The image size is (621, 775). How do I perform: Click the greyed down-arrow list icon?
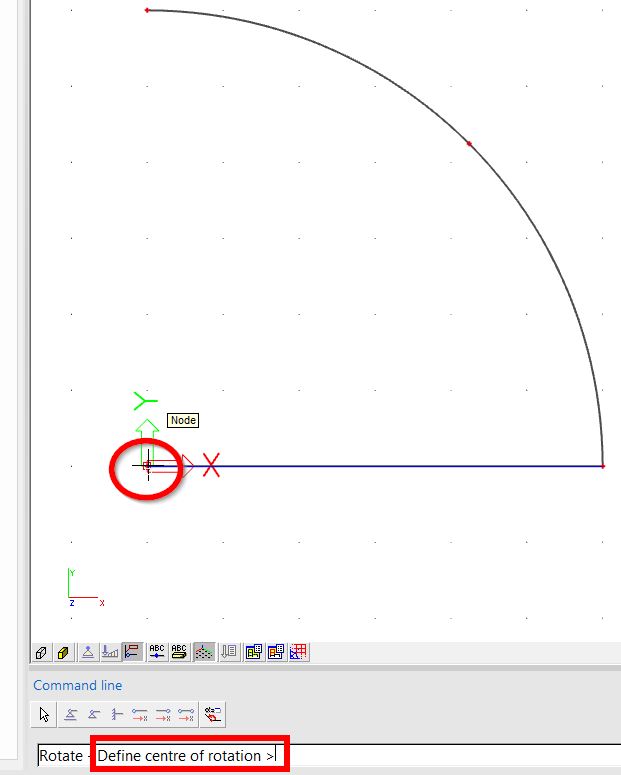point(228,652)
